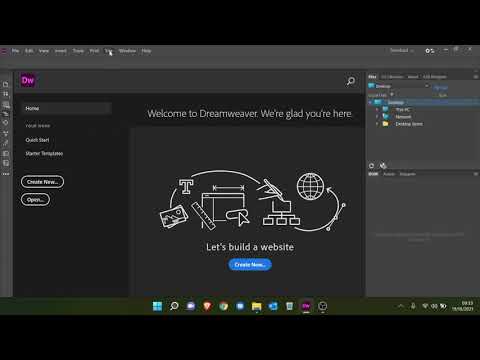
Task: Open the Files panel options menu
Action: pyautogui.click(x=476, y=77)
